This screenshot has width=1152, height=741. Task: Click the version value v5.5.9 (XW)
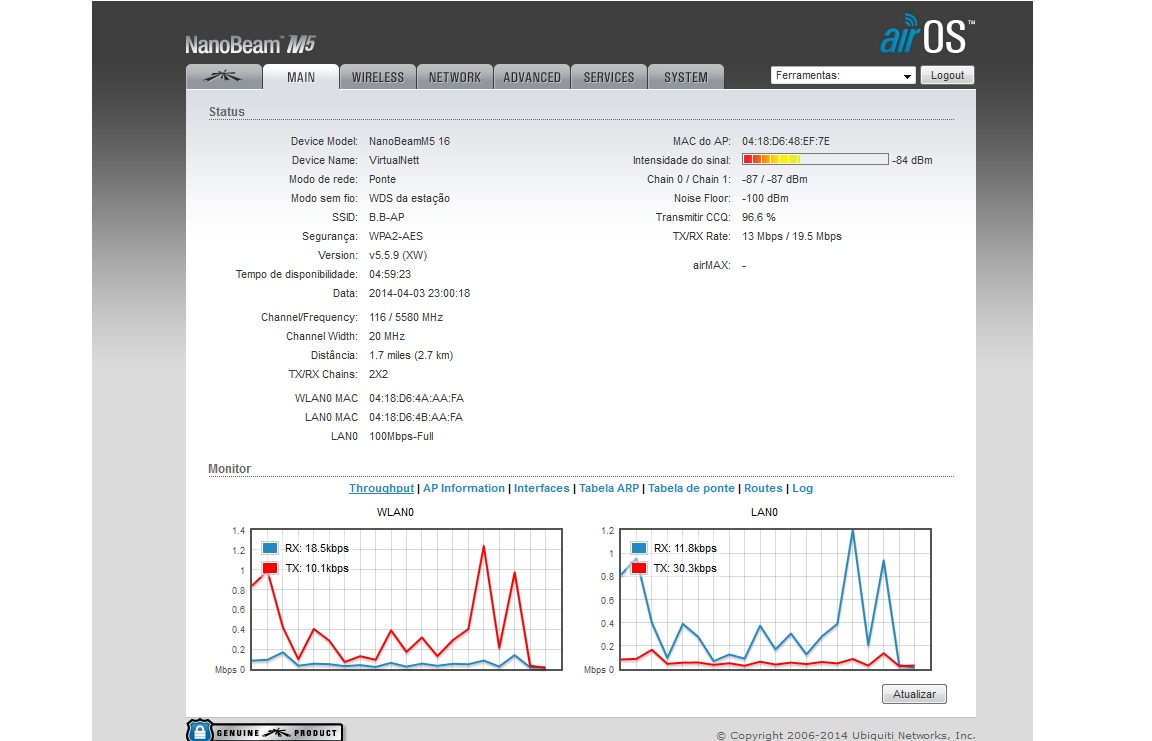coord(397,256)
